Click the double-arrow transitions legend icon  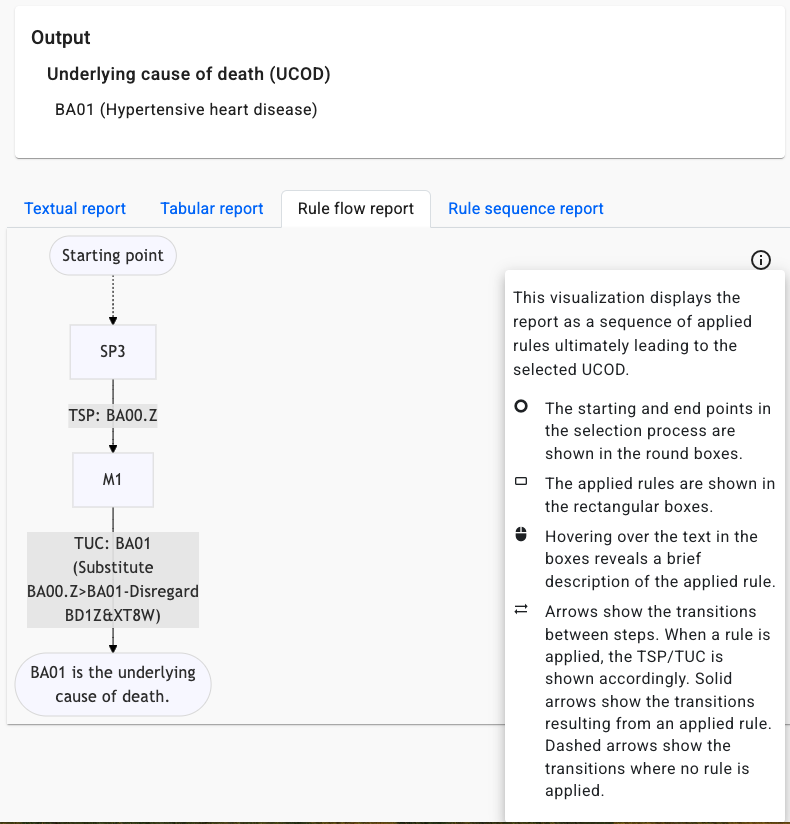click(x=520, y=611)
